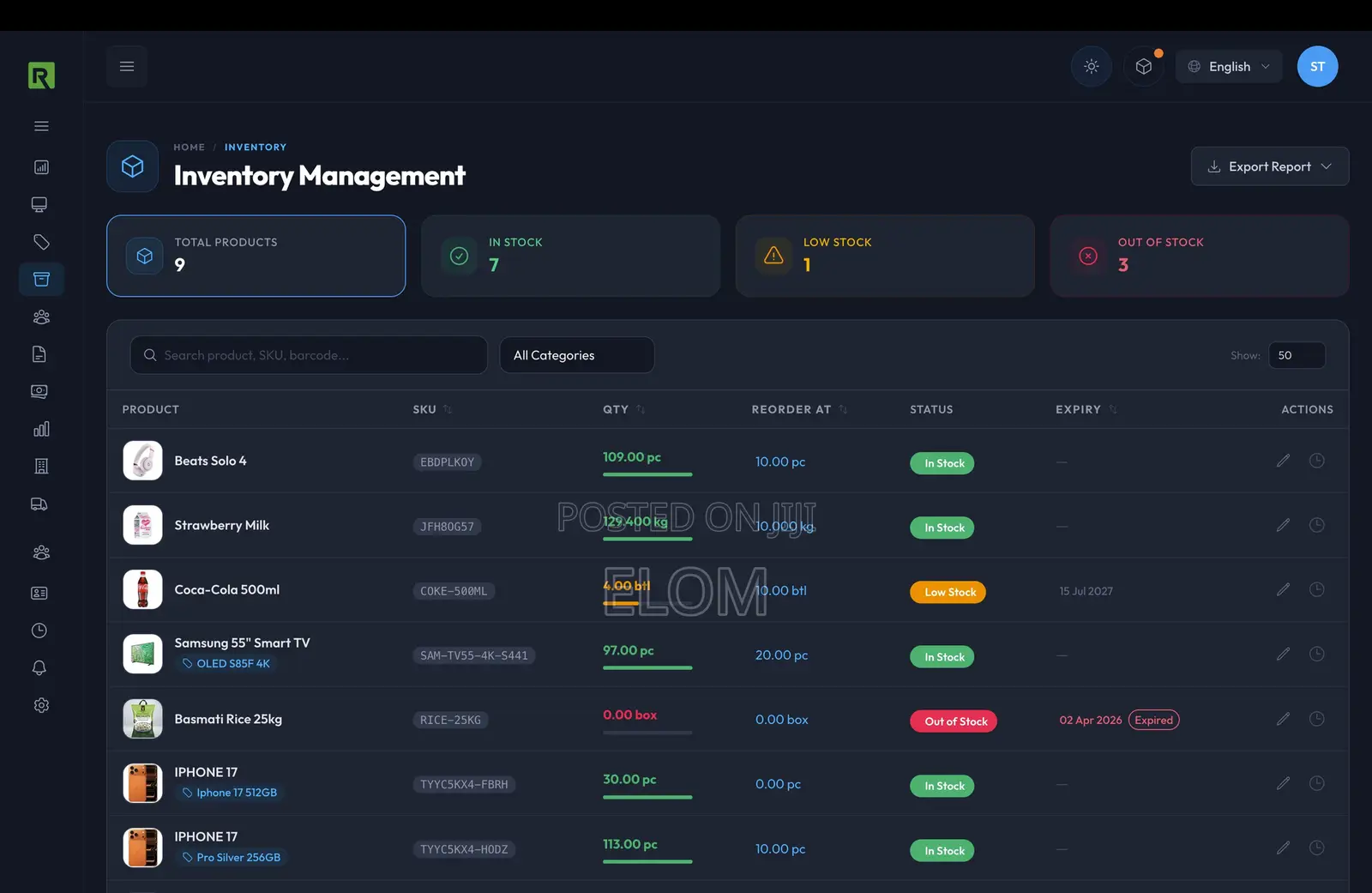Open the building icon in sidebar
Screen dimensions: 1372x893
pos(41,466)
